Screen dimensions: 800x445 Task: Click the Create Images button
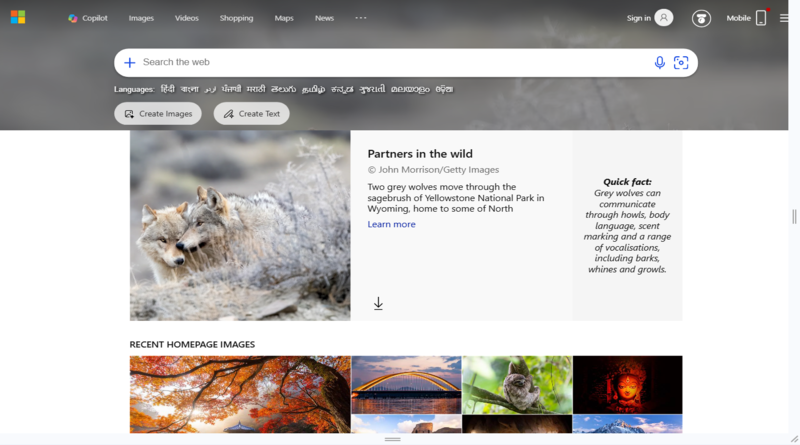(158, 114)
